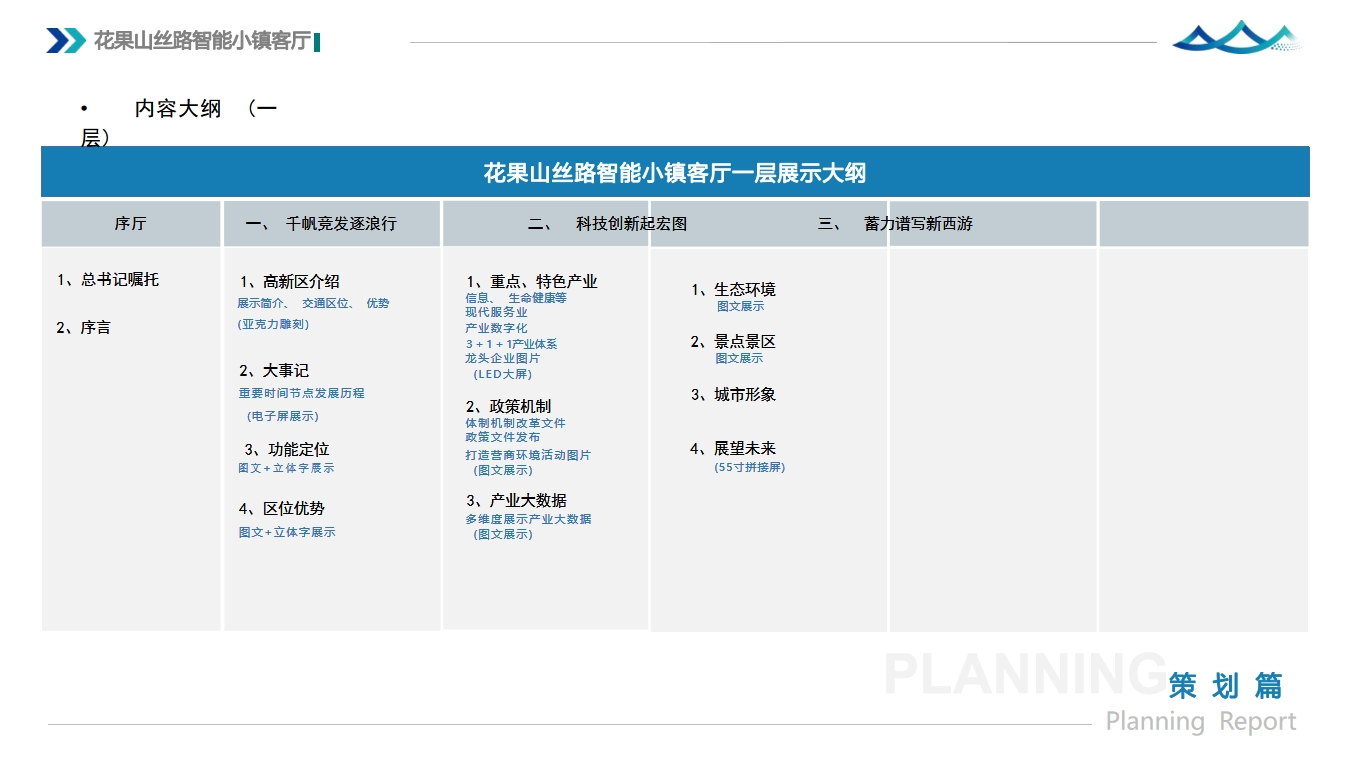
Task: Click the 展望未来 item
Action: coord(733,449)
